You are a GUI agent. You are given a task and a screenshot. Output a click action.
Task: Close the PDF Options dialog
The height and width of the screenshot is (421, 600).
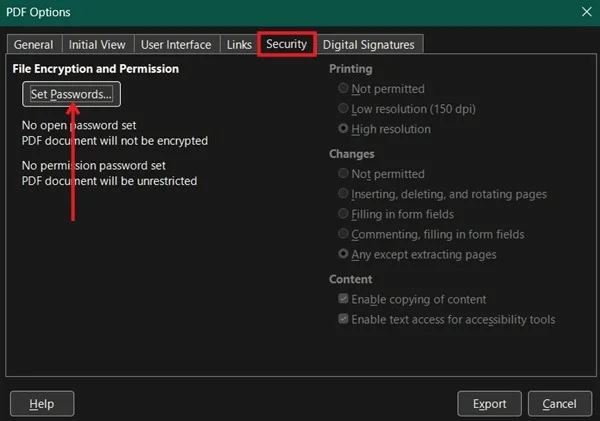(585, 12)
